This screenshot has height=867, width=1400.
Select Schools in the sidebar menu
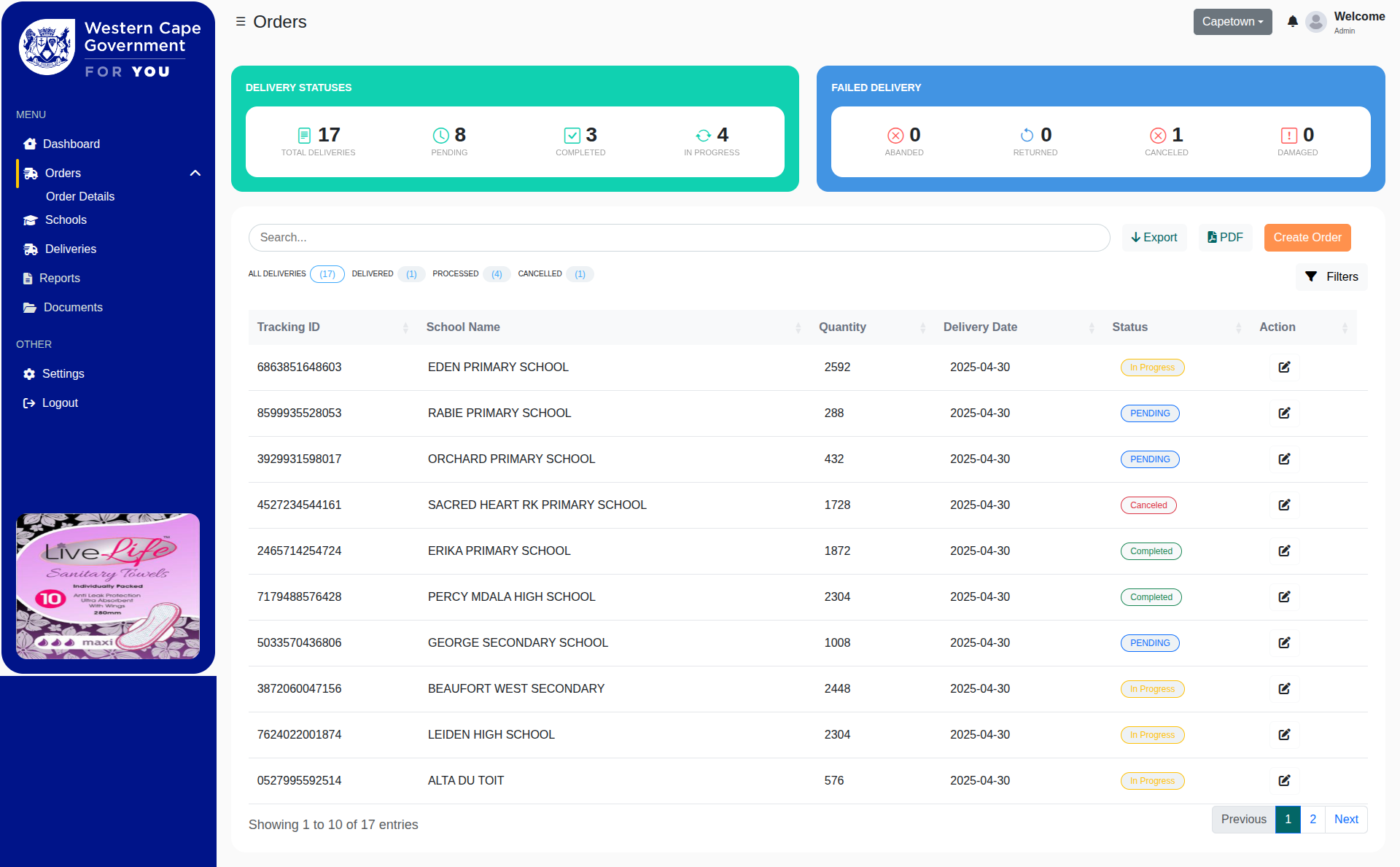pyautogui.click(x=66, y=219)
